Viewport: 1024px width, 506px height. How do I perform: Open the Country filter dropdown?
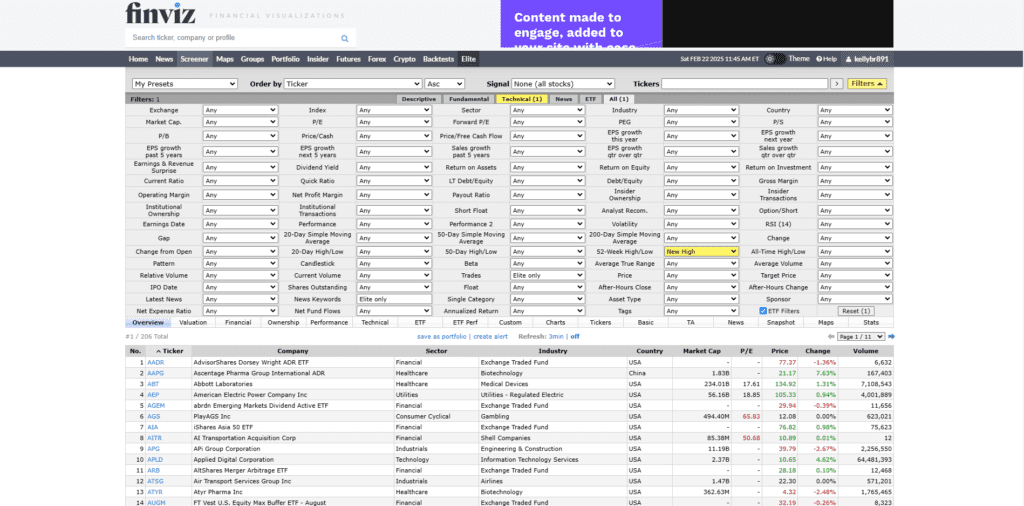pos(855,110)
